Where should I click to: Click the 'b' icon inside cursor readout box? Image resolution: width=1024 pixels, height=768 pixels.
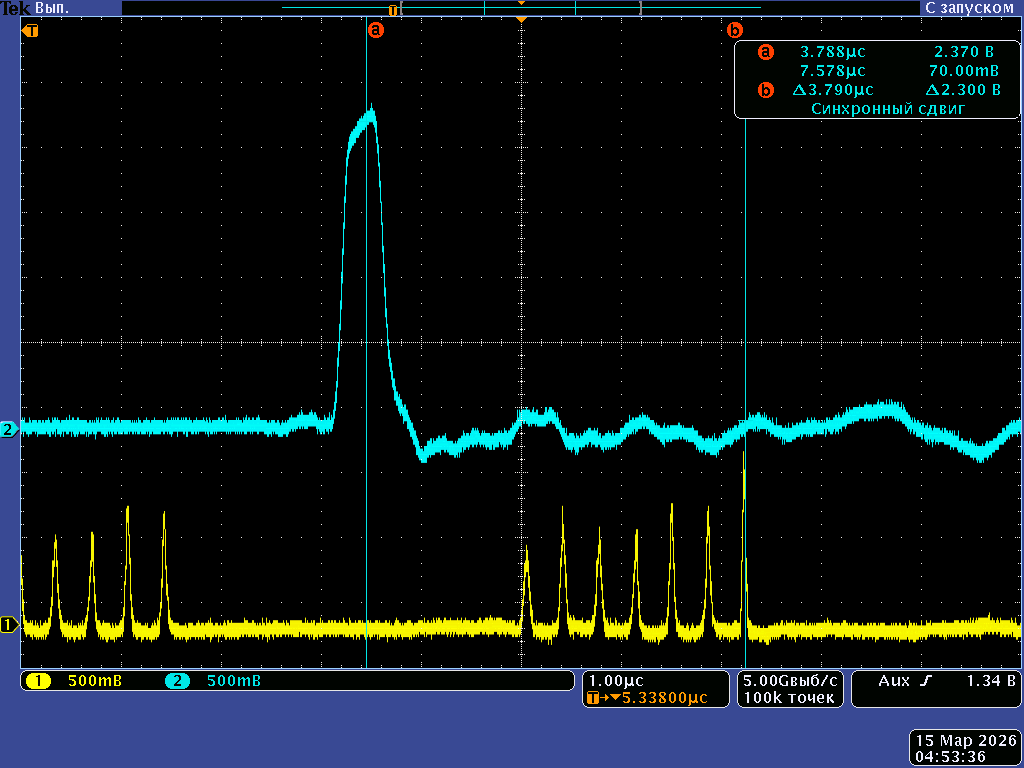click(x=766, y=90)
